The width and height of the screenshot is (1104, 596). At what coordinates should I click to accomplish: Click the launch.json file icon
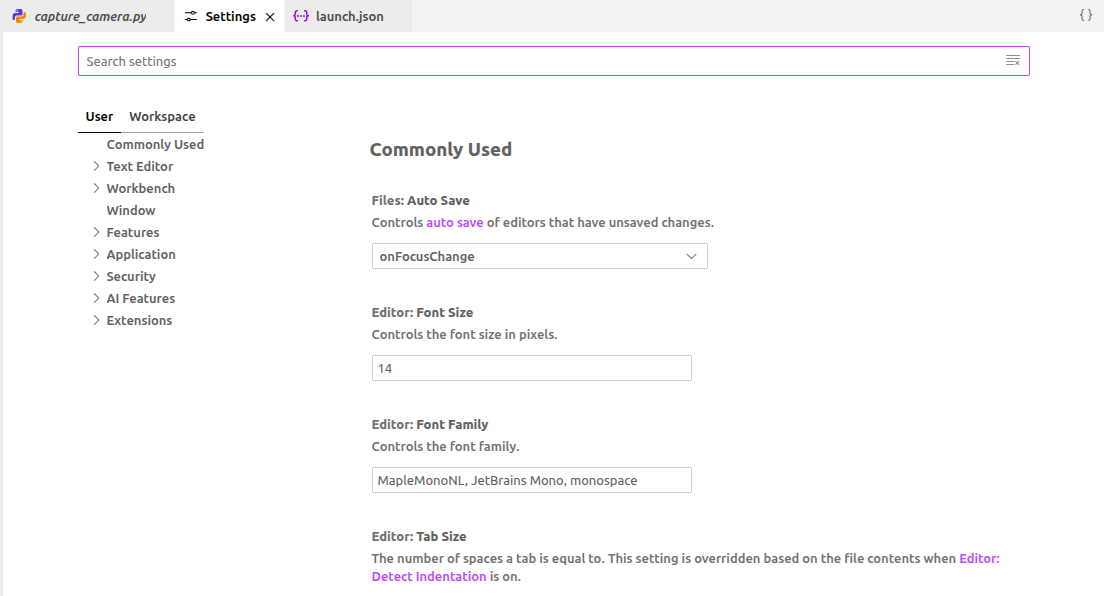click(300, 16)
